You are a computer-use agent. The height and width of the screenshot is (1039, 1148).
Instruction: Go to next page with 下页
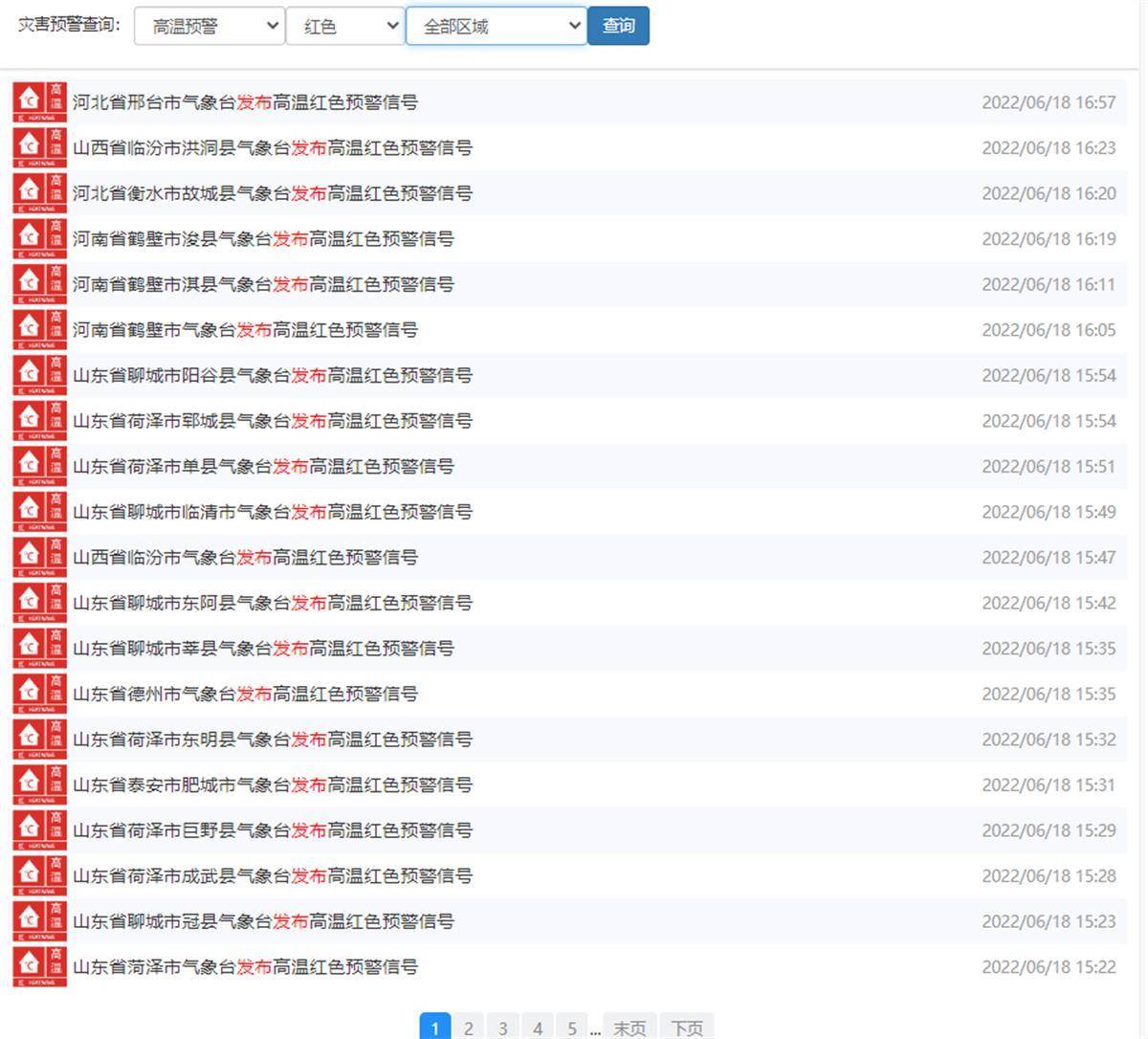pos(686,1028)
